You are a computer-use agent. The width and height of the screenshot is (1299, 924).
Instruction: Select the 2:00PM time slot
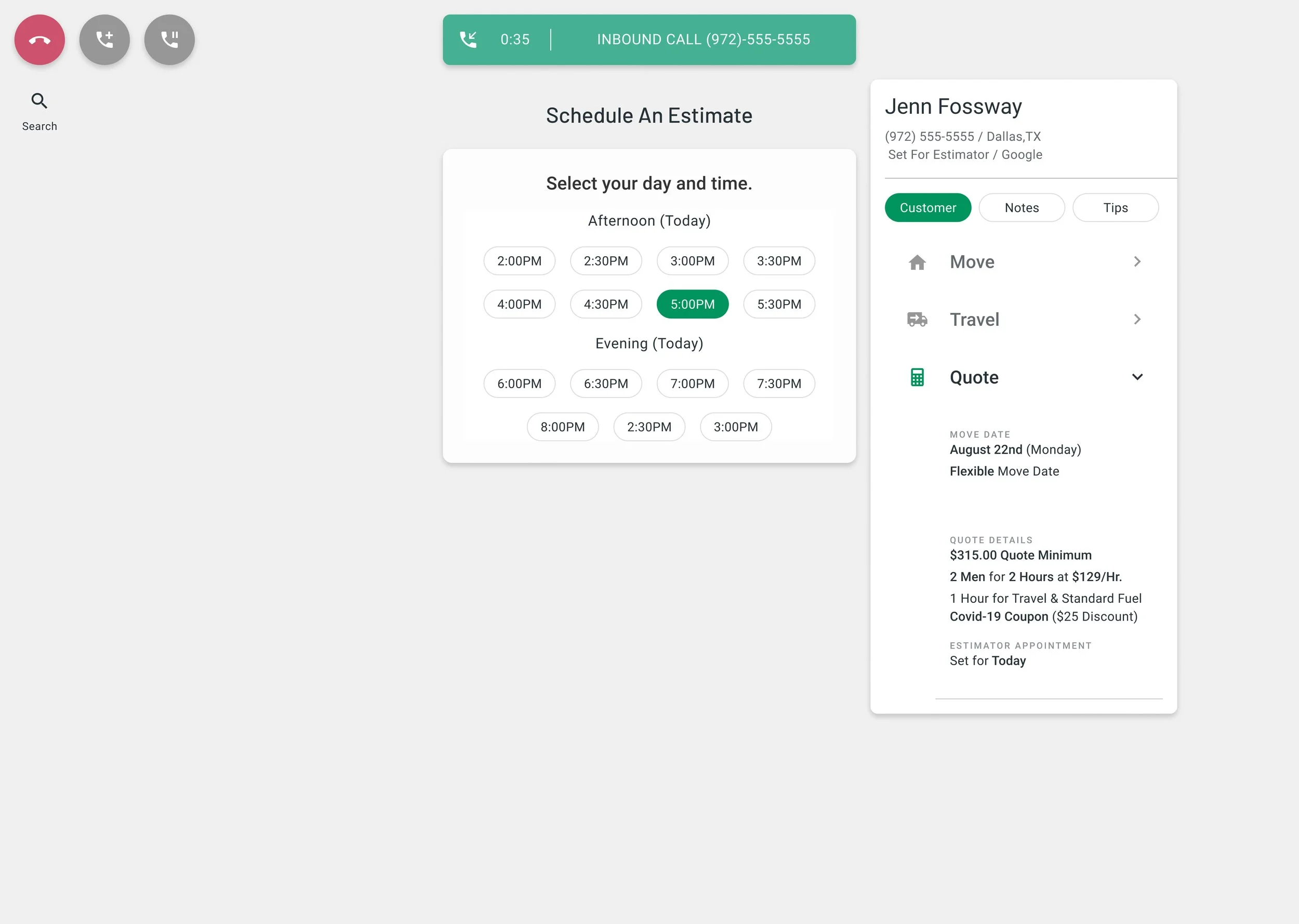point(519,261)
